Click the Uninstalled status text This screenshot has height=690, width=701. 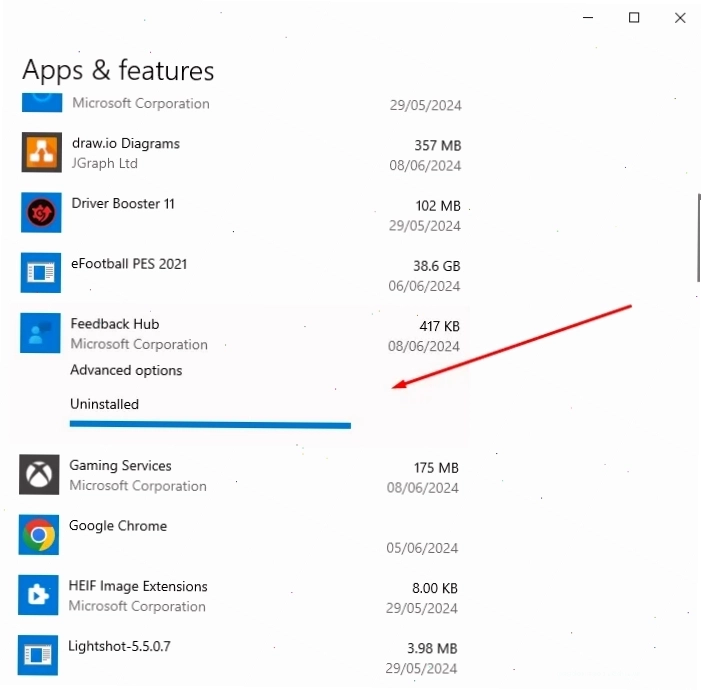click(105, 404)
